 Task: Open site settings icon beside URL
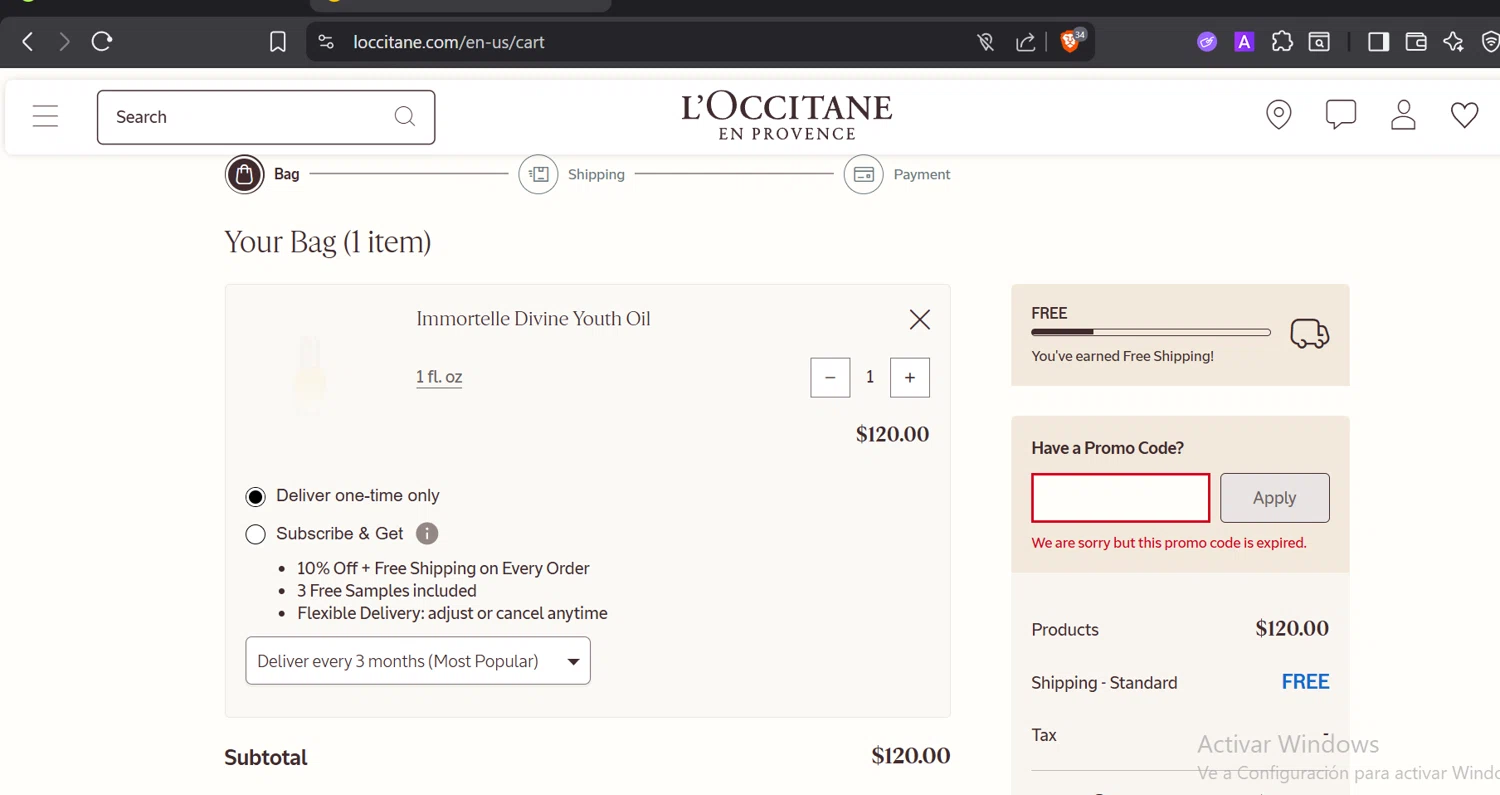click(x=326, y=42)
